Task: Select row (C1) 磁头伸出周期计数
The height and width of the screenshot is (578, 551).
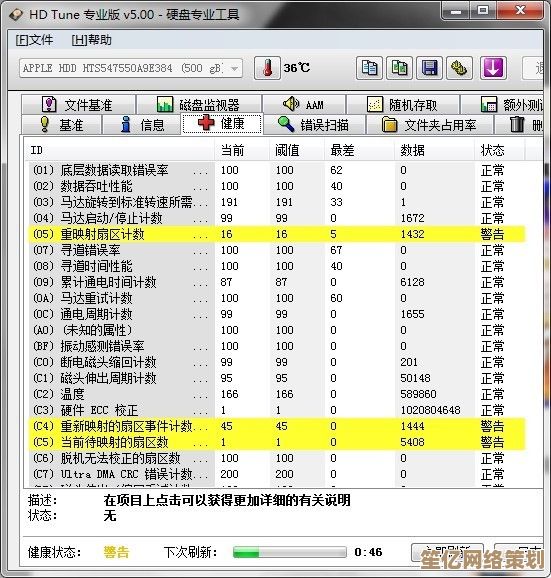Action: pos(277,378)
